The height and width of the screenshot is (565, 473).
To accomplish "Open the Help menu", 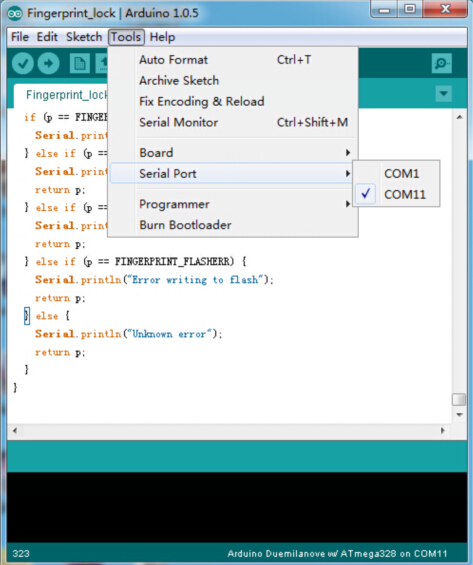I will pos(162,37).
